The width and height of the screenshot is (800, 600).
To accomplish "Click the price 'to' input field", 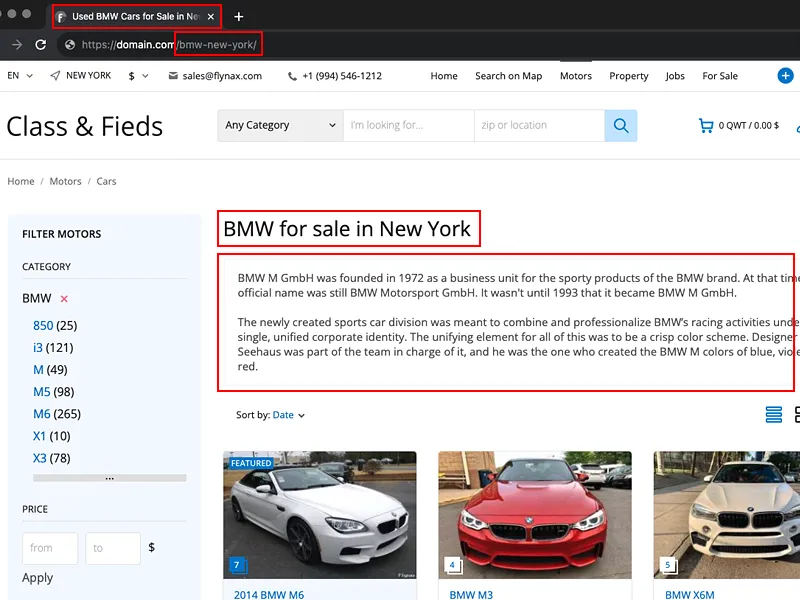I will point(113,548).
